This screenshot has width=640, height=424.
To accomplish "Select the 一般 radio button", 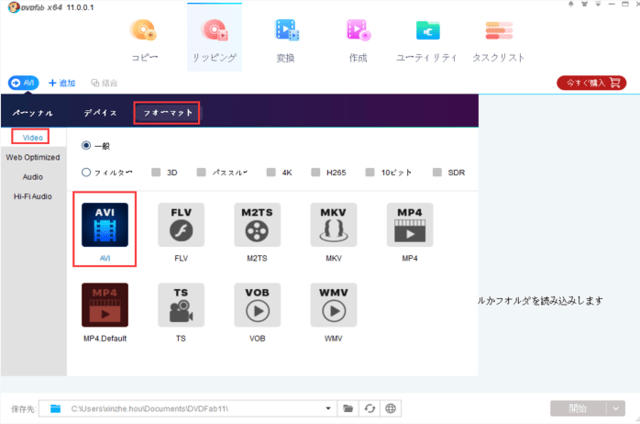I will point(87,145).
